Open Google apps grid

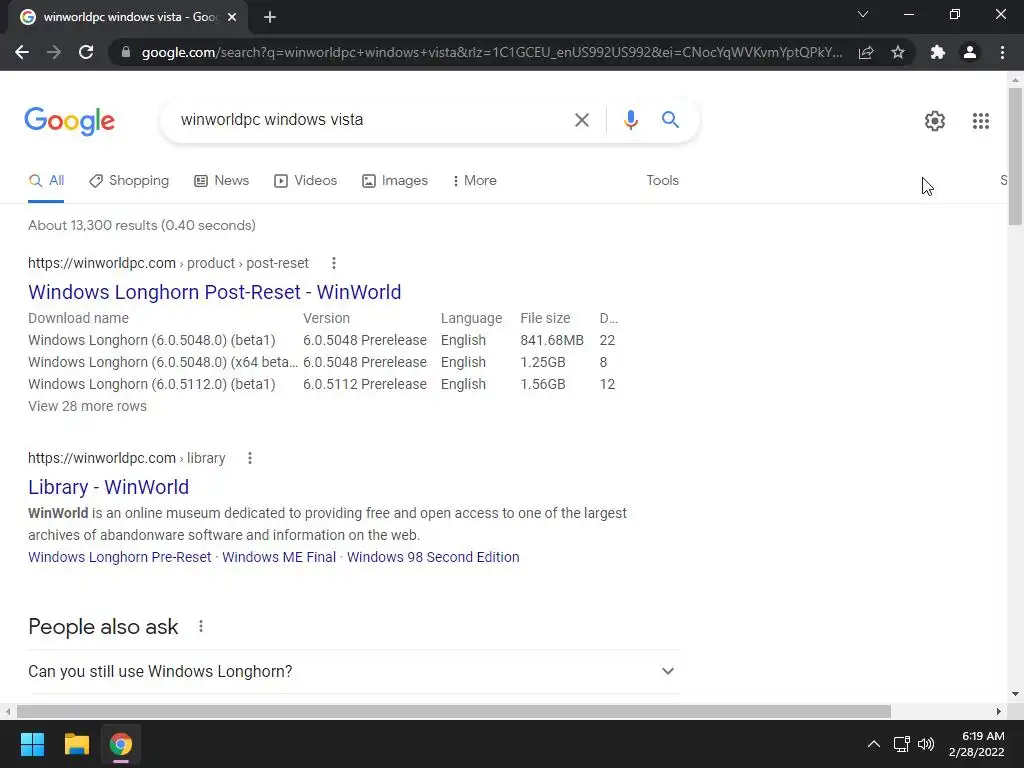pos(980,121)
